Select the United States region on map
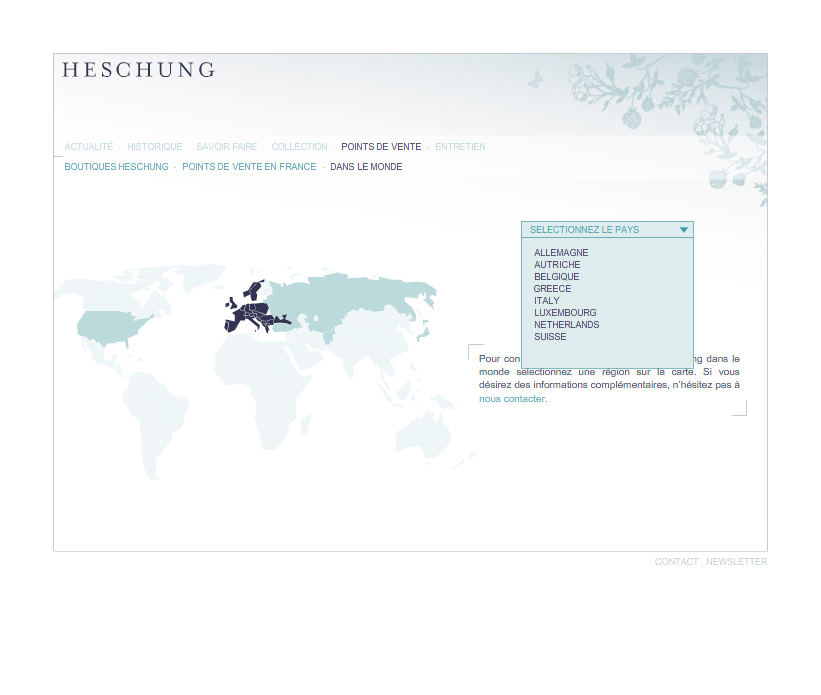The image size is (821, 695). 107,326
